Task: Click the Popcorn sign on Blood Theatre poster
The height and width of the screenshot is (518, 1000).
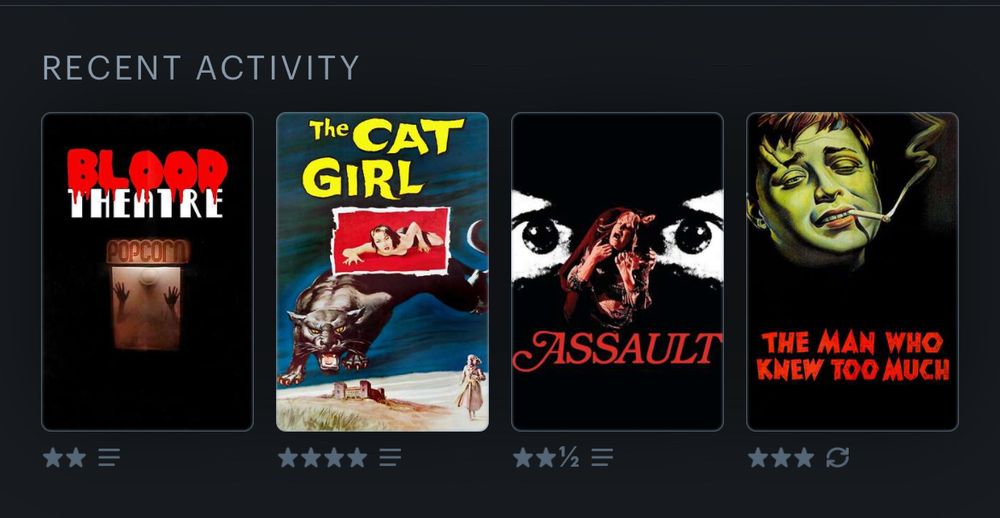Action: pos(148,251)
